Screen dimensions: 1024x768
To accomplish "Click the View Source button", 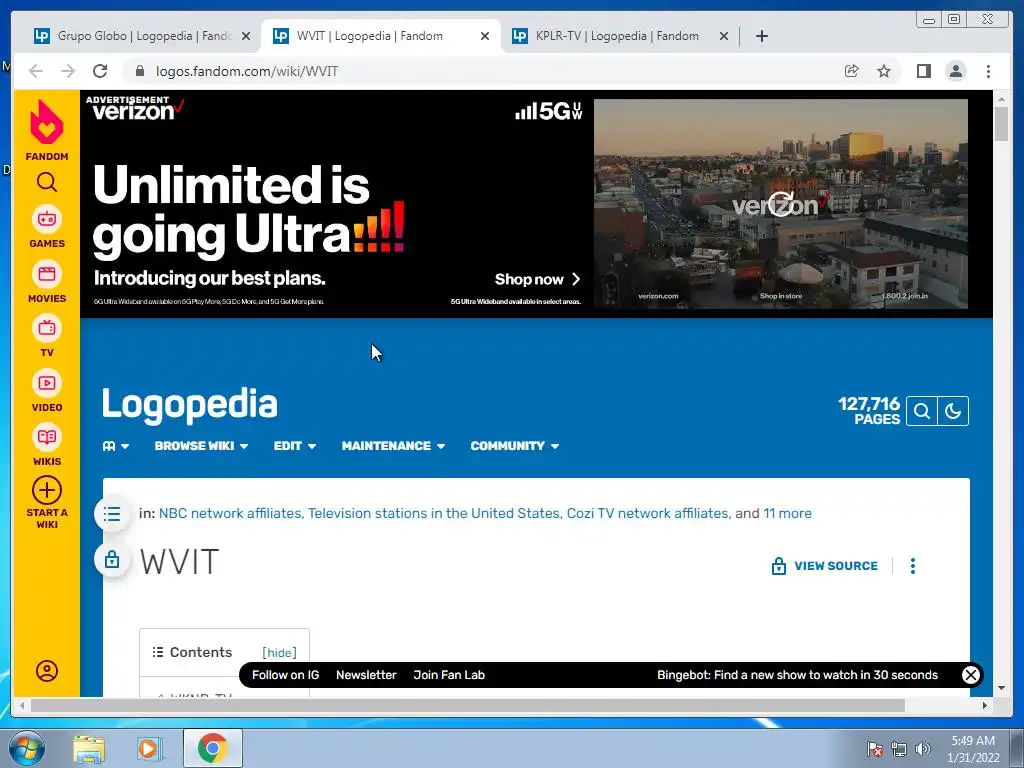I will tap(825, 566).
